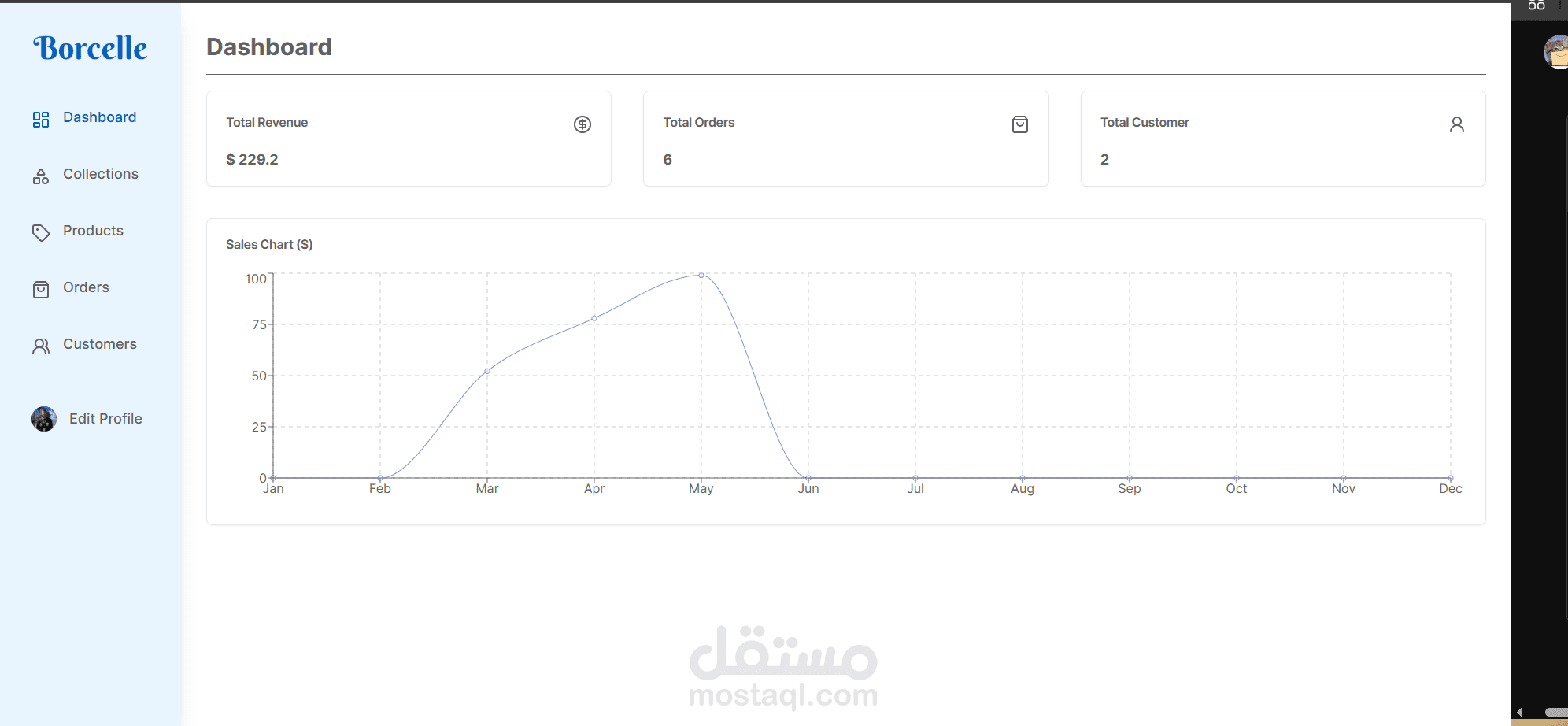
Task: Click the 100 label on chart y-axis
Action: 256,279
